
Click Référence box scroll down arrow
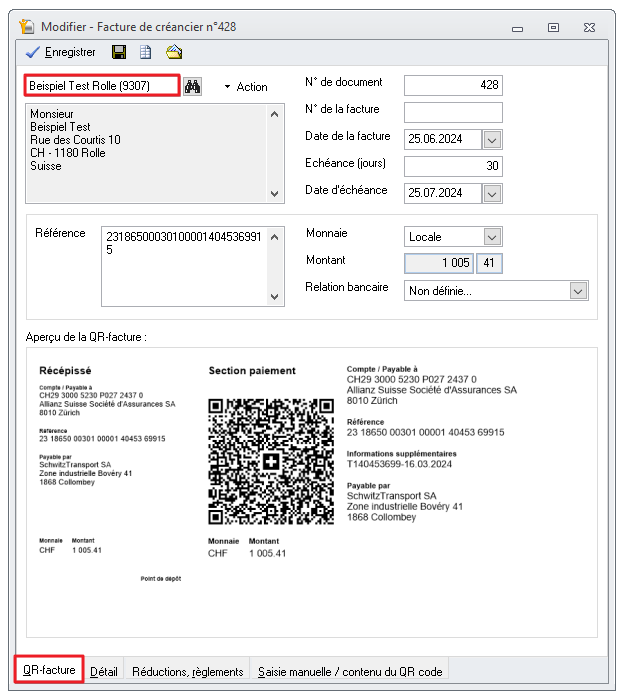(275, 296)
